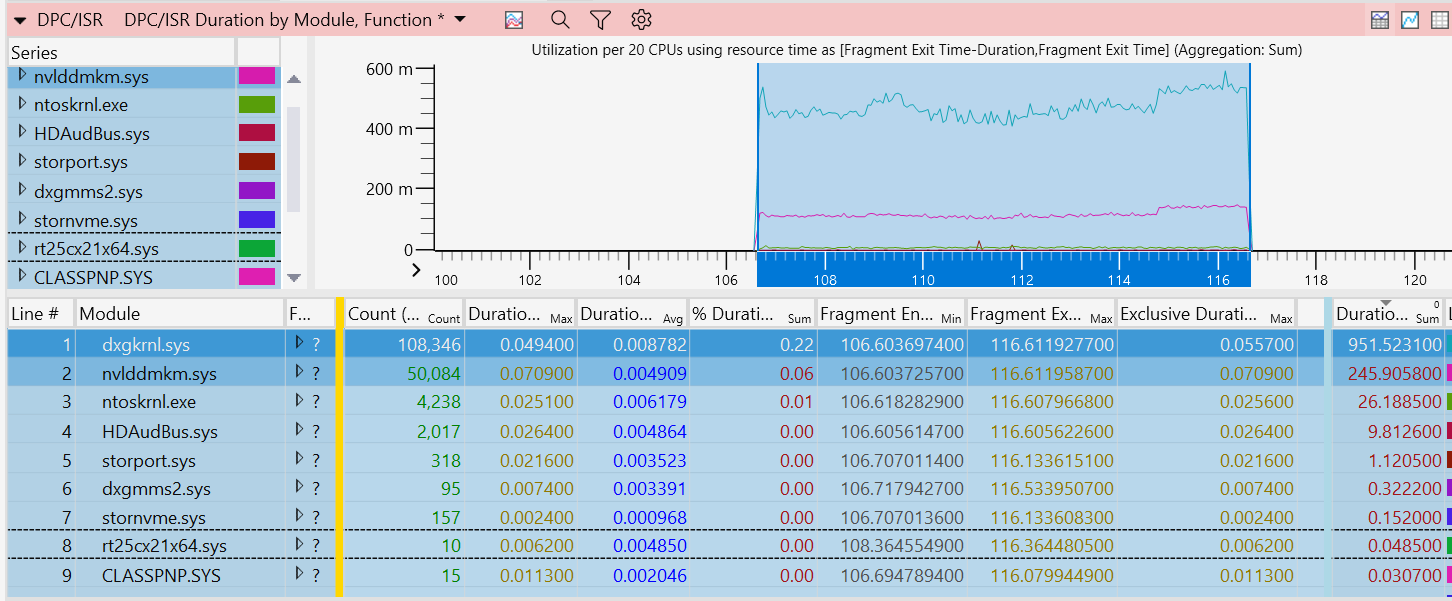Open the Filter funnel icon
The width and height of the screenshot is (1452, 601).
[600, 20]
